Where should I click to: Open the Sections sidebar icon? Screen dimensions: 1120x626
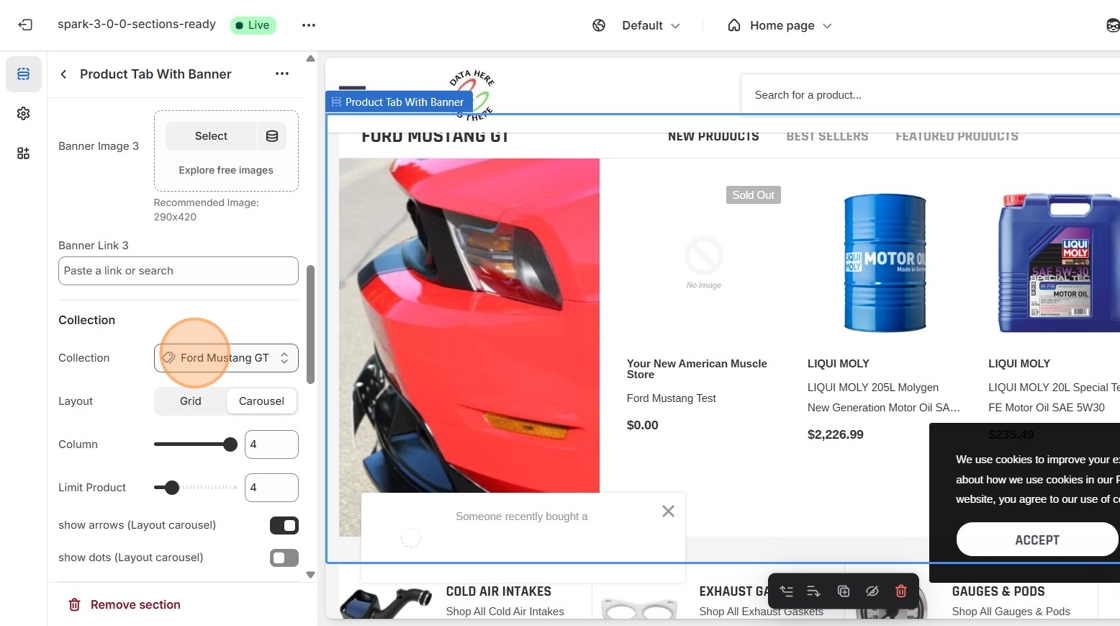click(24, 74)
